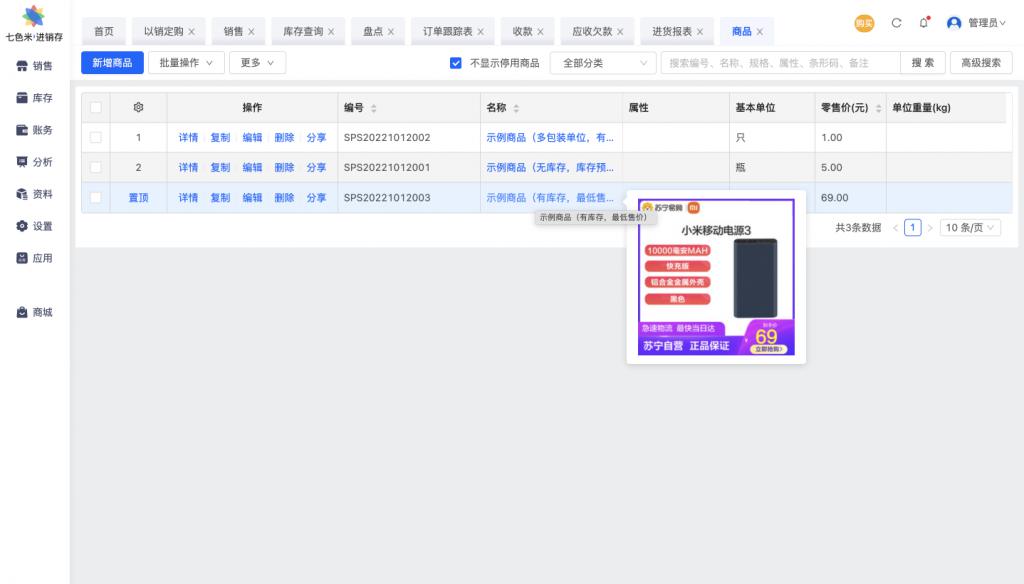
Task: Close the 销售 tab
Action: [x=251, y=31]
